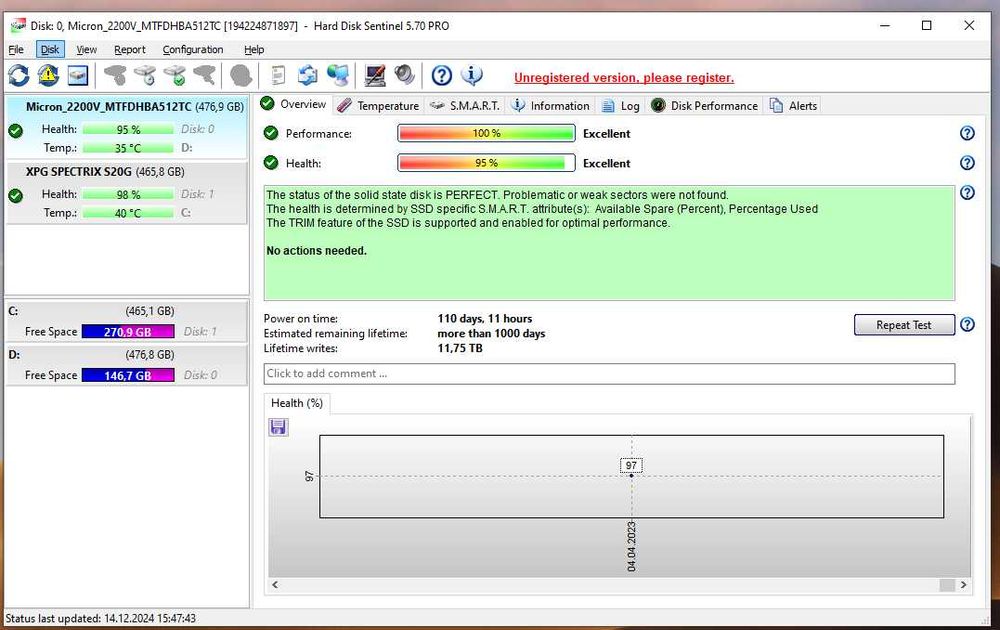Select the XPG SPECTRIX S20G disk entry
1000x630 pixels.
126,193
